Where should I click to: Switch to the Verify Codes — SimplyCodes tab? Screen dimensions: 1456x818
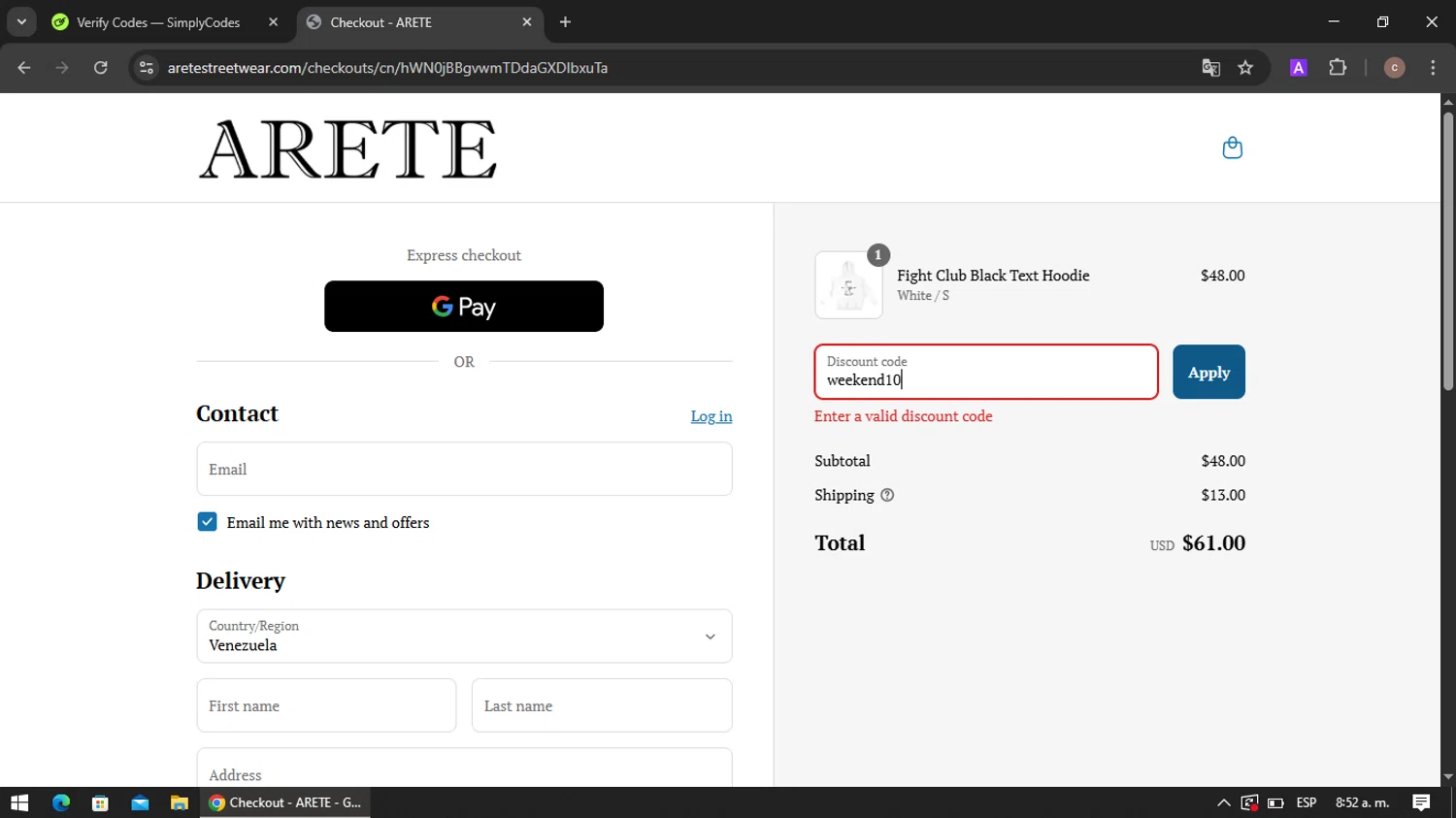[158, 22]
